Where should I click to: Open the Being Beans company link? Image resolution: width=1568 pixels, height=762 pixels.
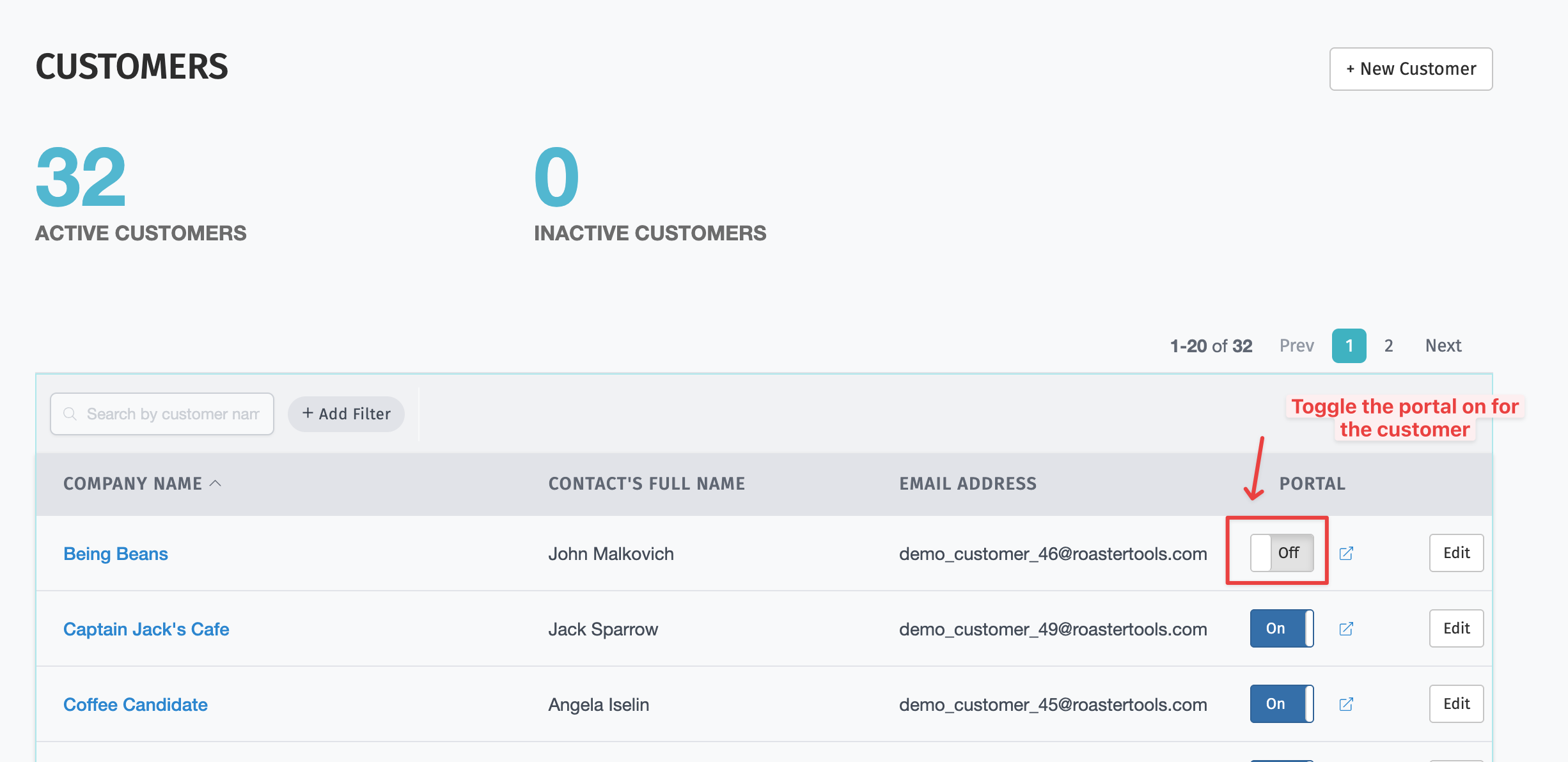[116, 554]
